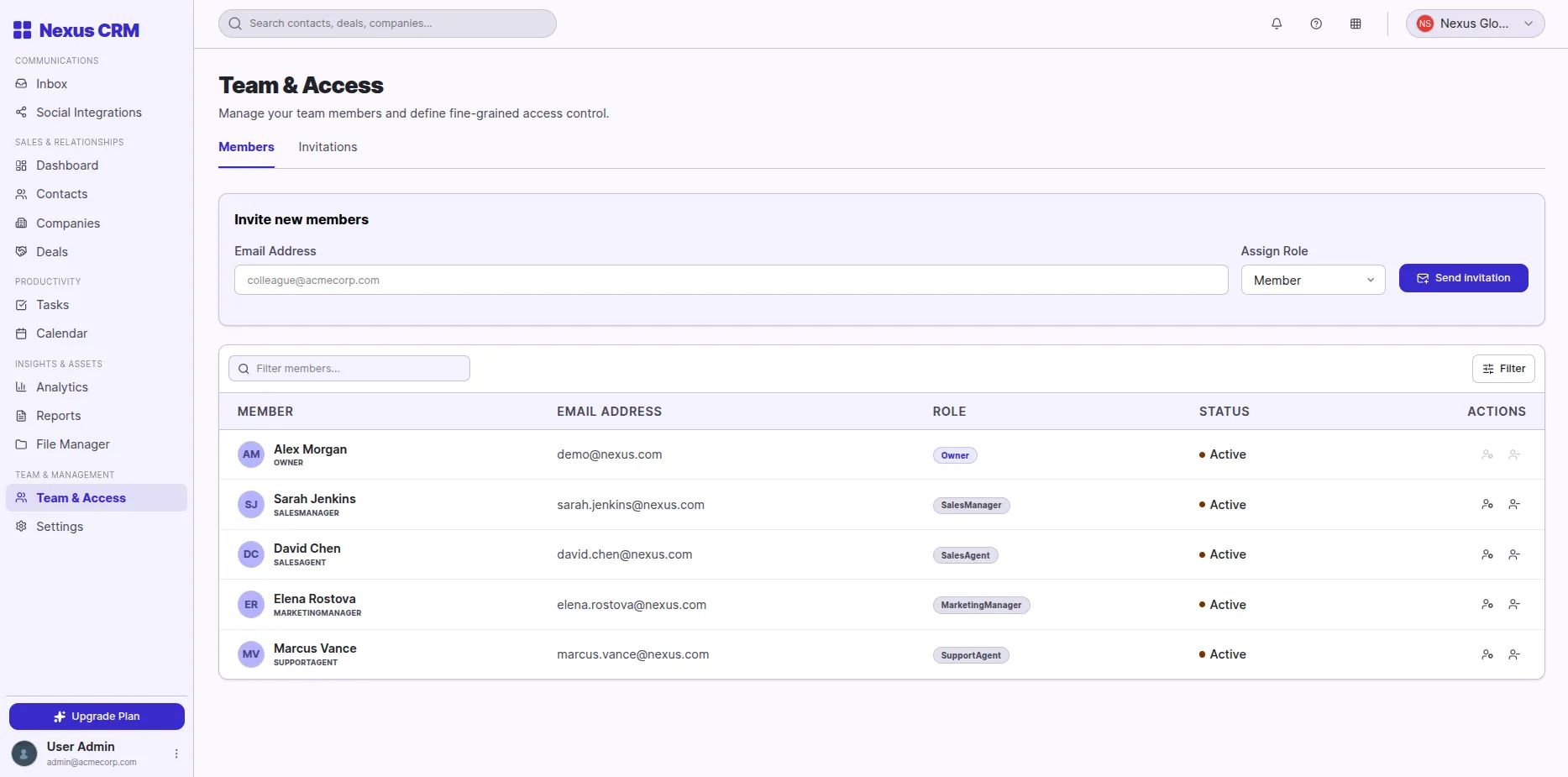Click the Nexus CRM logo

pos(76,30)
